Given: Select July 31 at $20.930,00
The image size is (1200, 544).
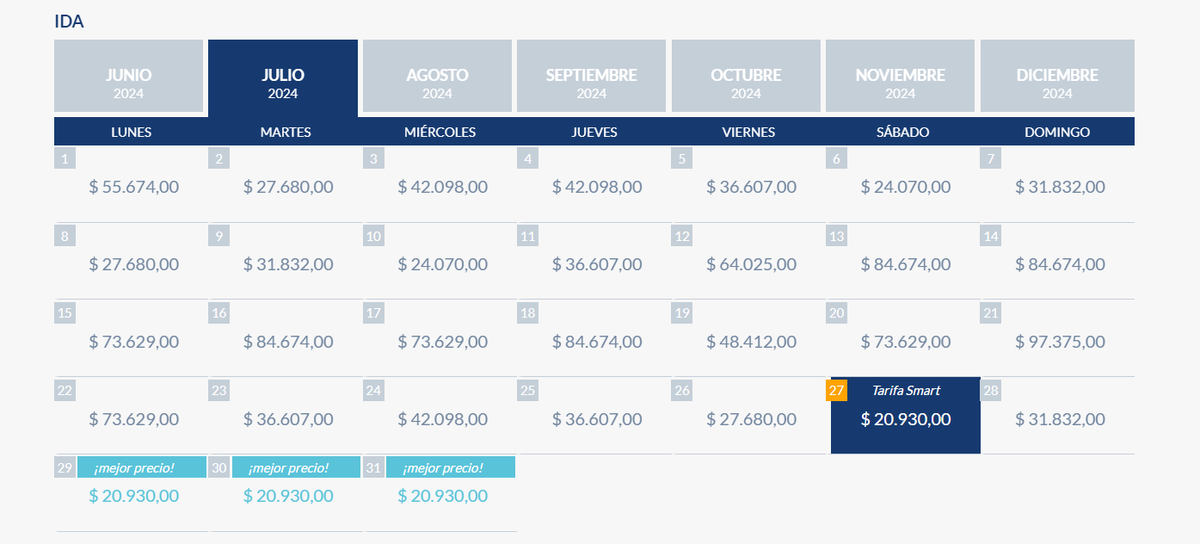Looking at the screenshot, I should coord(442,494).
